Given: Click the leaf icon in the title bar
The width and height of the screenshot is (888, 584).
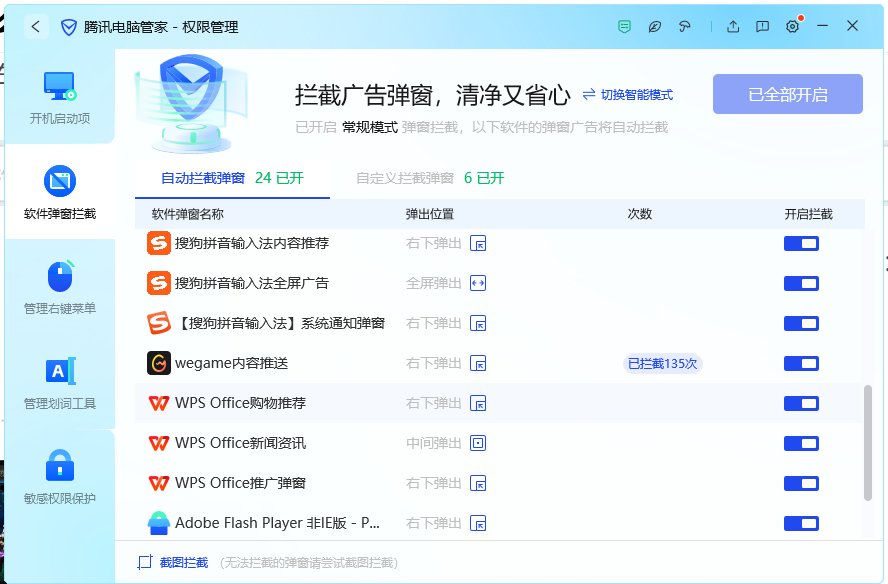Looking at the screenshot, I should point(655,27).
